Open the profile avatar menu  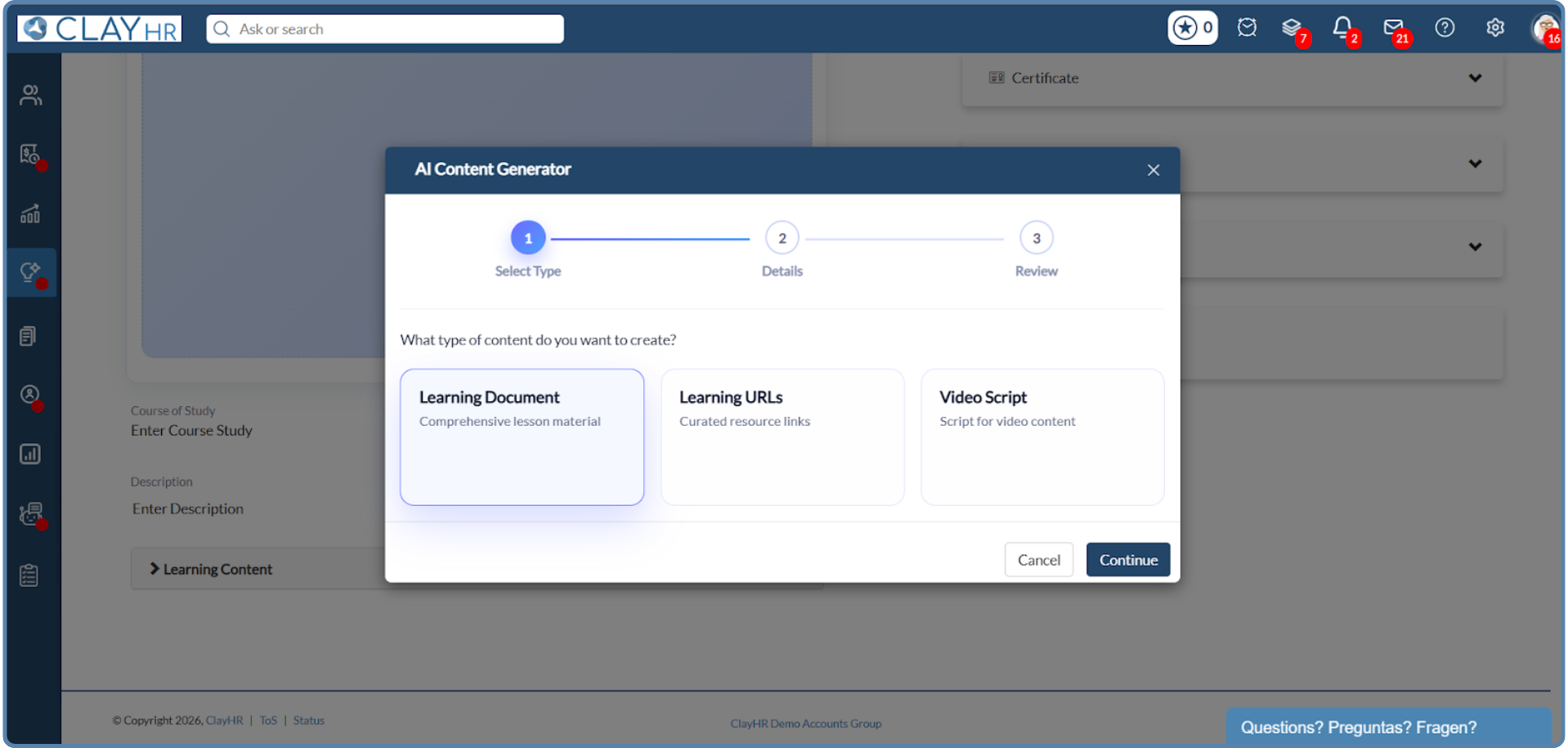coord(1543,29)
